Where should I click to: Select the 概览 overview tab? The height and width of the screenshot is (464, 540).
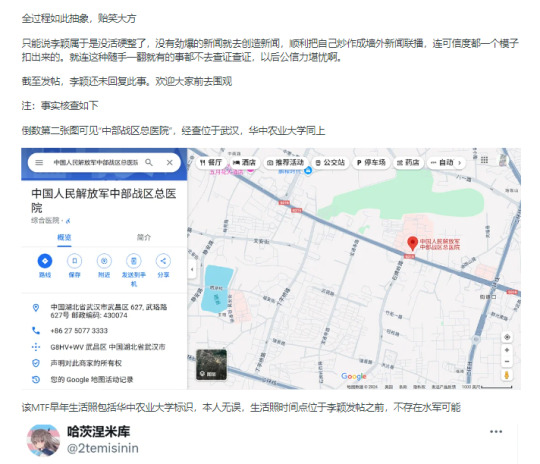click(x=64, y=237)
